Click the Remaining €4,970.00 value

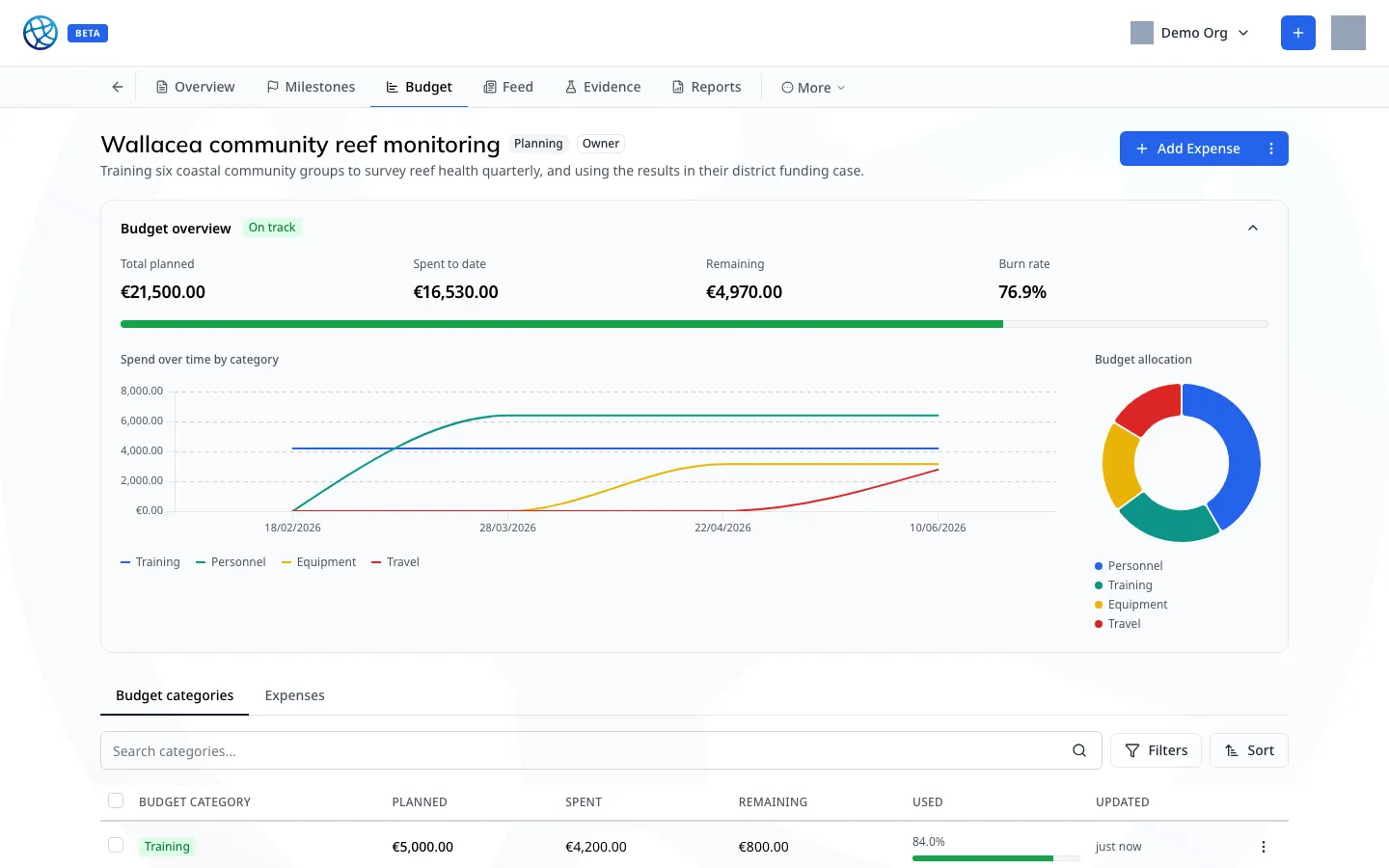click(744, 292)
